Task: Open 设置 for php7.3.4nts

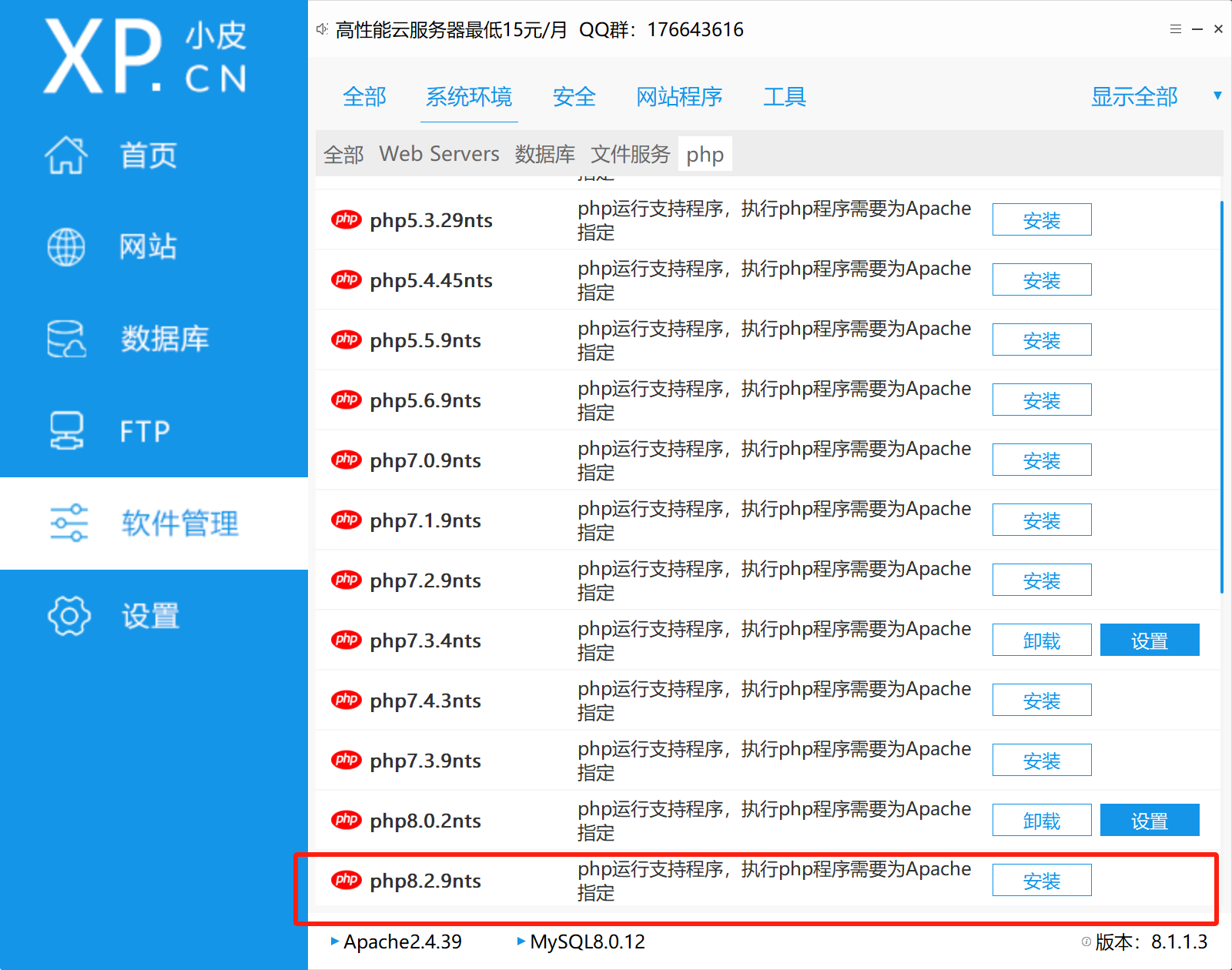Action: (1150, 640)
